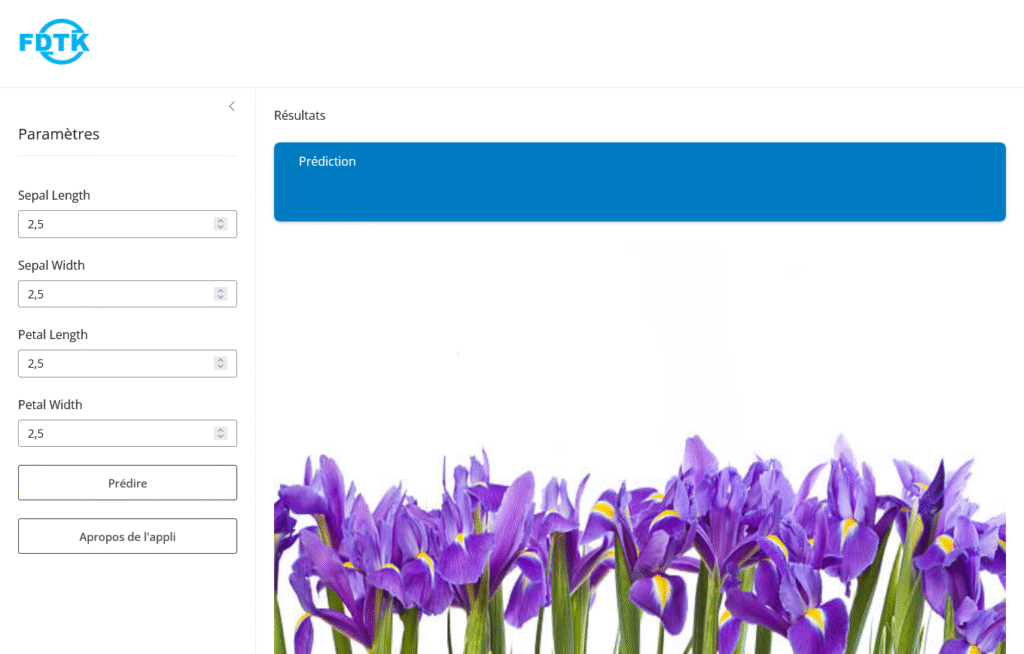Click the FDTK logo
Viewport: 1024px width, 654px height.
click(54, 42)
